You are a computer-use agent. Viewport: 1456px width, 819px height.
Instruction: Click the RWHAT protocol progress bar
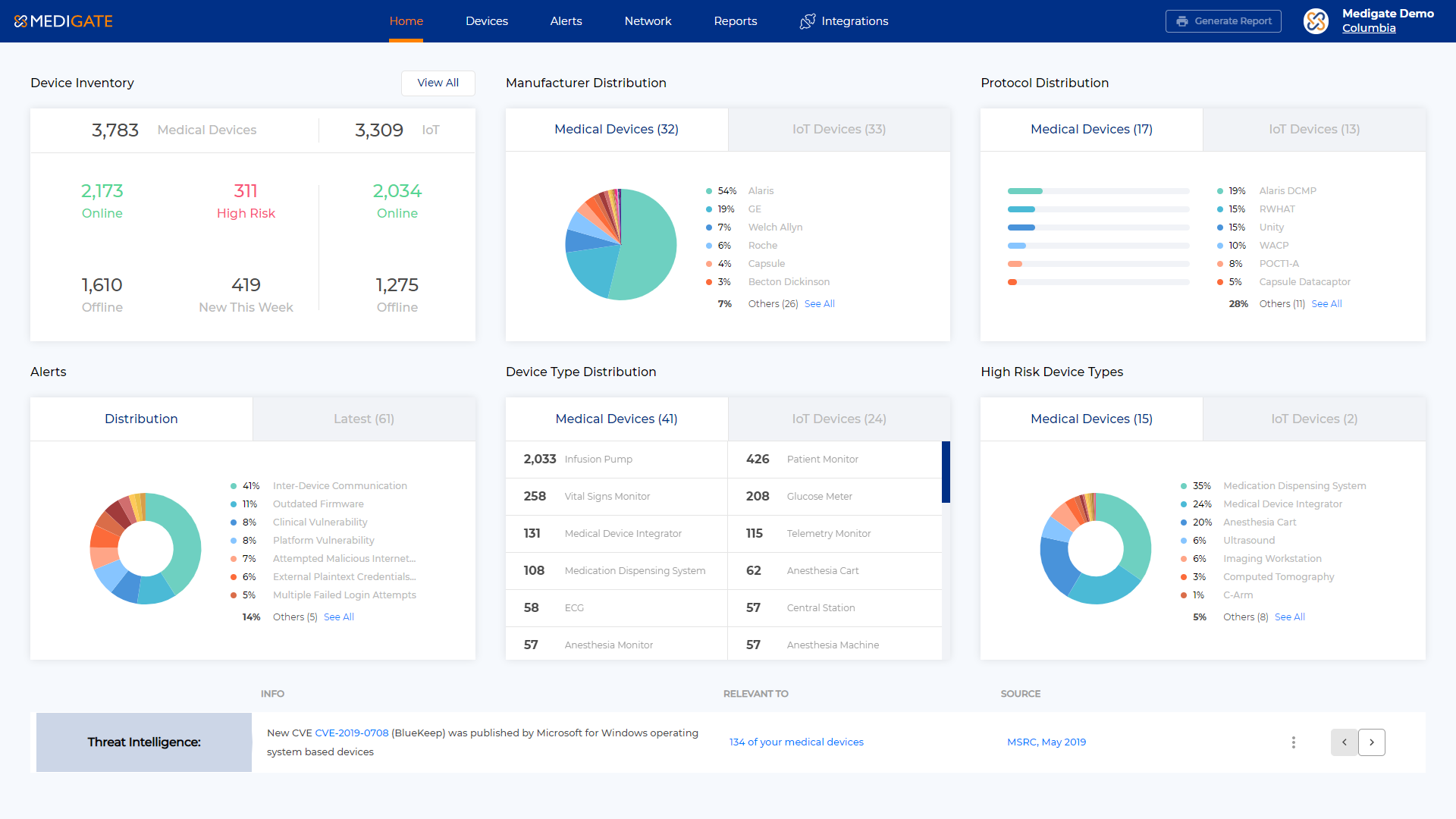1099,209
